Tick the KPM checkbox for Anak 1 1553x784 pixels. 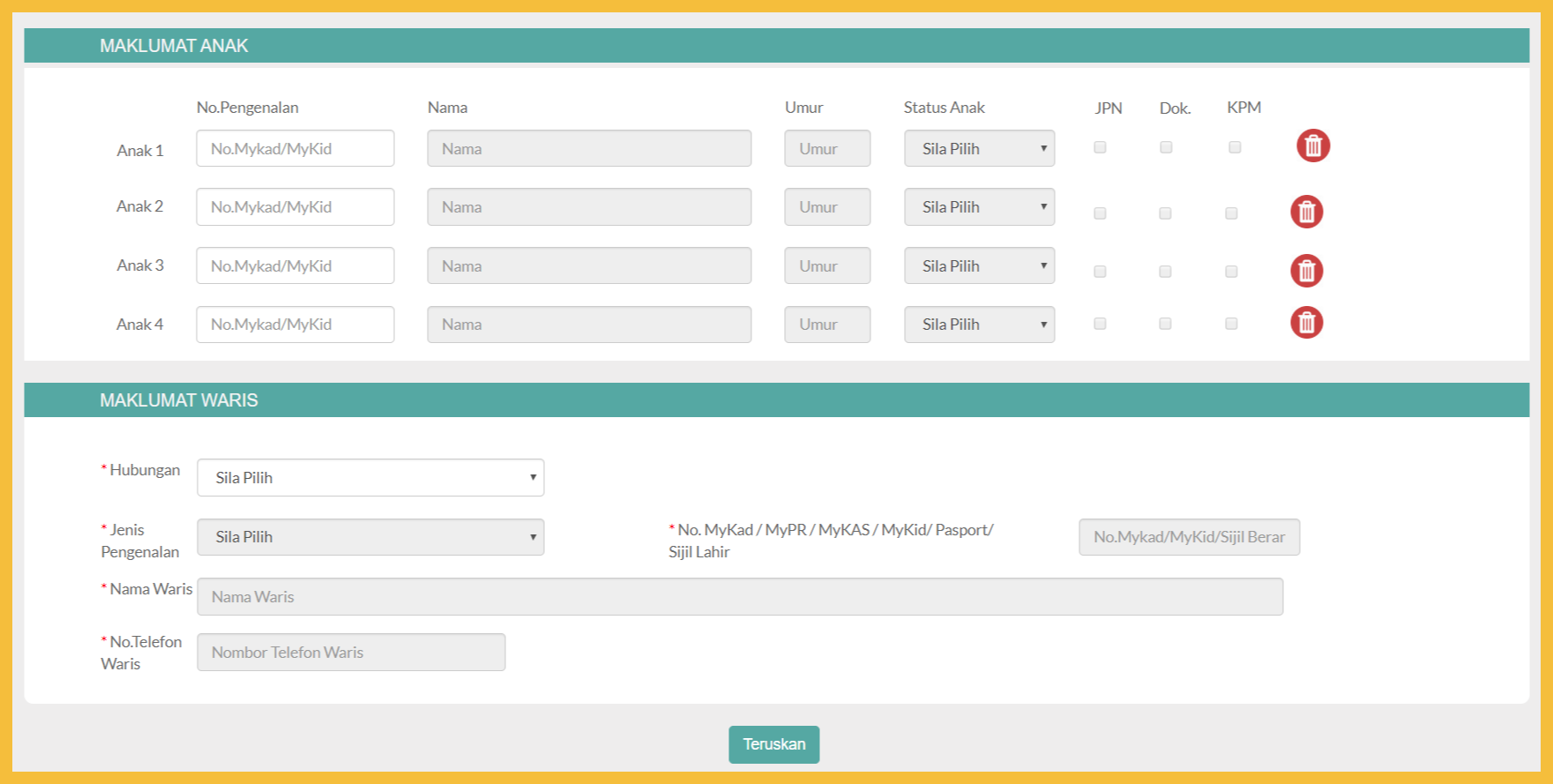click(x=1235, y=147)
